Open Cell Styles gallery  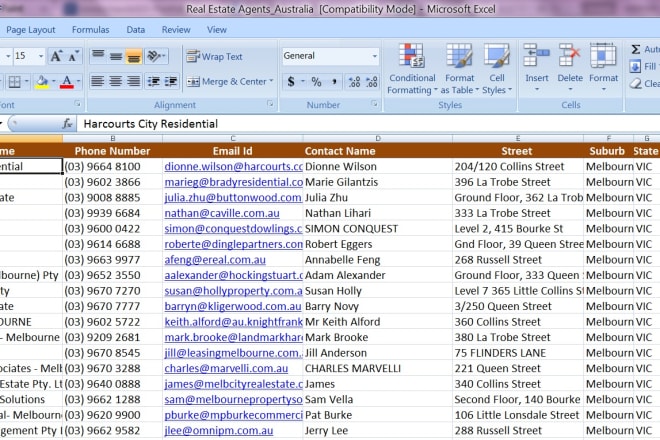pyautogui.click(x=497, y=69)
